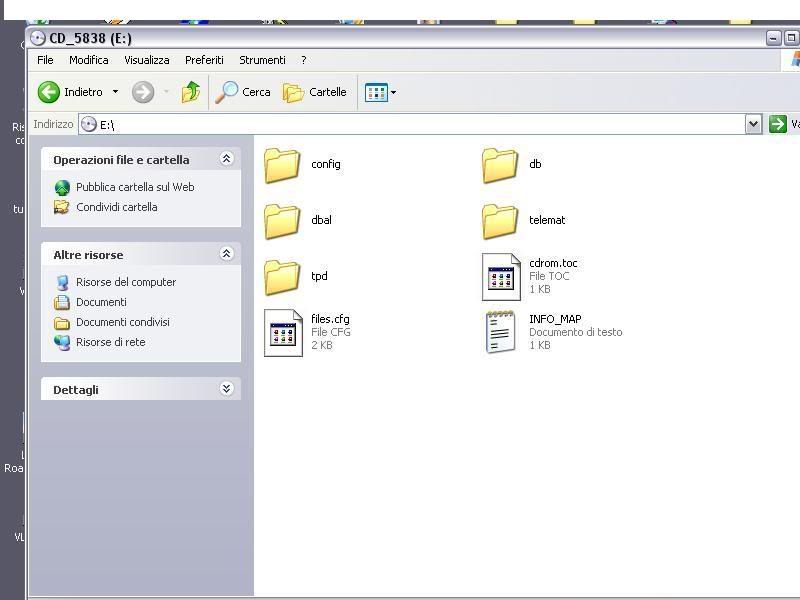Click the CD icon in the title bar
The height and width of the screenshot is (600, 800).
point(38,38)
